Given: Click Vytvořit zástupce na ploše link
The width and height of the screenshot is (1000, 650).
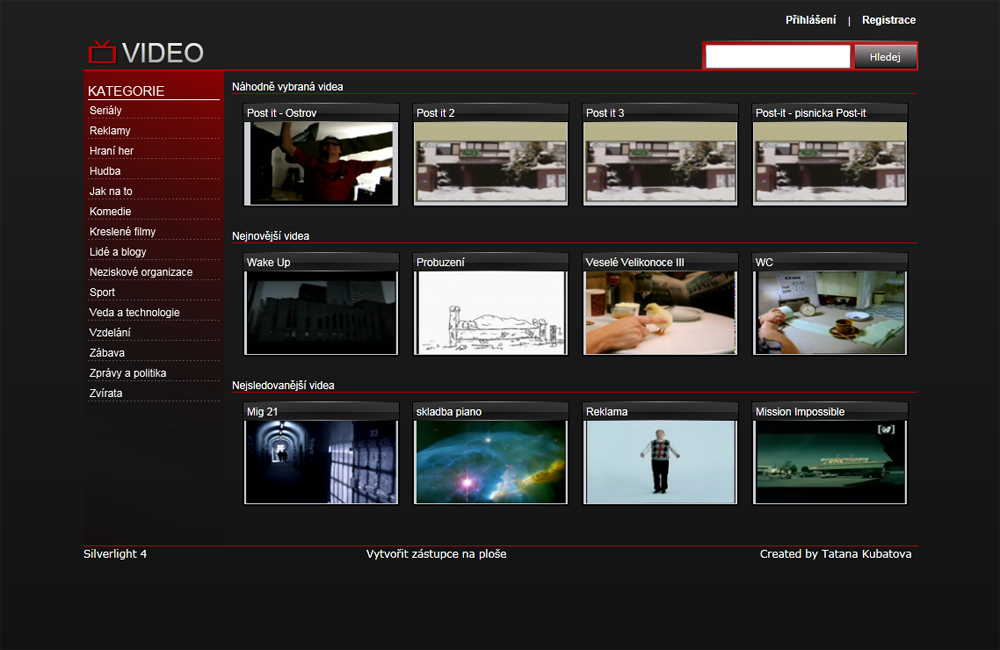Looking at the screenshot, I should click(x=436, y=554).
